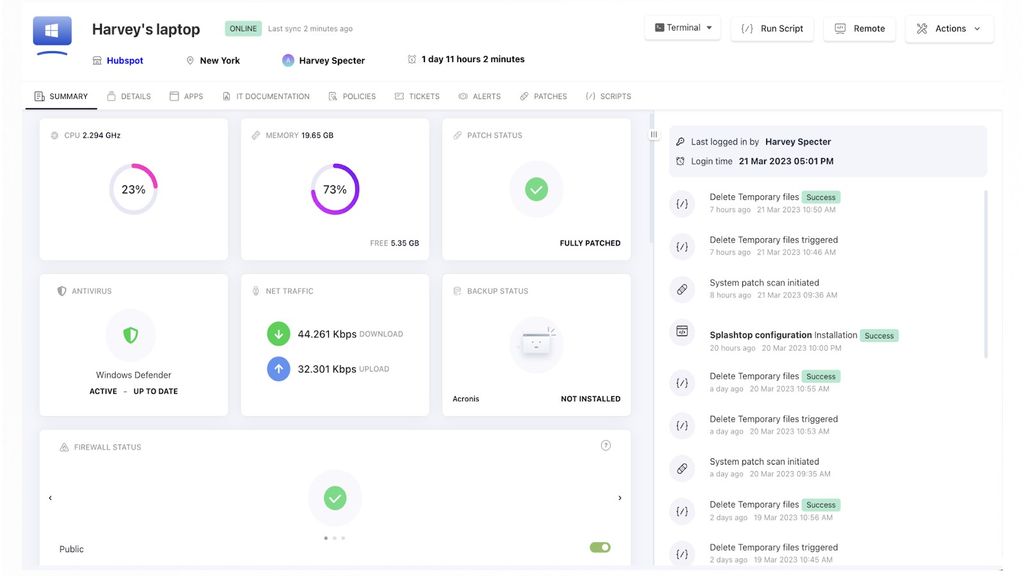The image size is (1024, 576).
Task: Open the Terminal dropdown
Action: (x=683, y=28)
